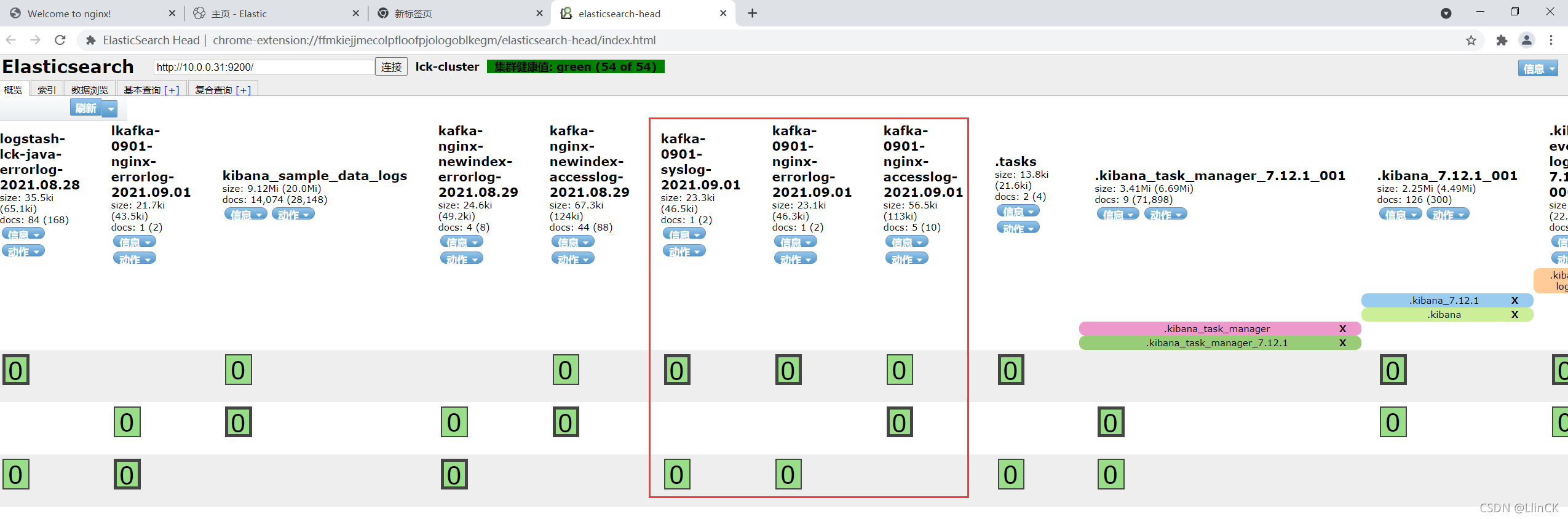The width and height of the screenshot is (1568, 519).
Task: Click the 刷新 refresh button
Action: tap(85, 108)
